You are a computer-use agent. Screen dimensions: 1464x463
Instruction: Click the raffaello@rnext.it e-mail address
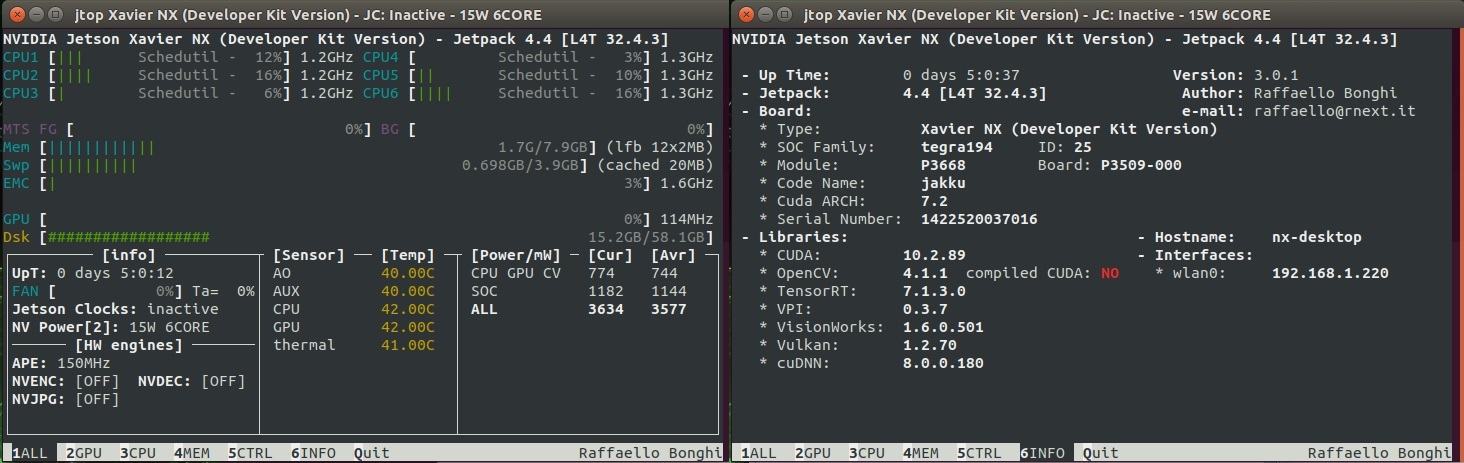tap(1335, 111)
